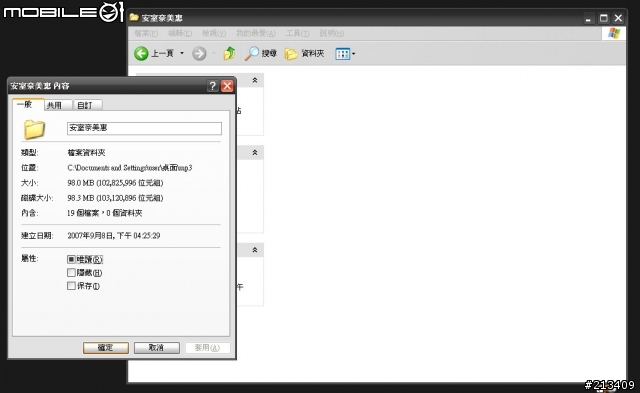Screen dimensions: 640x393
Task: Open the 我的最愛 (Favorites) menu
Action: [256, 33]
